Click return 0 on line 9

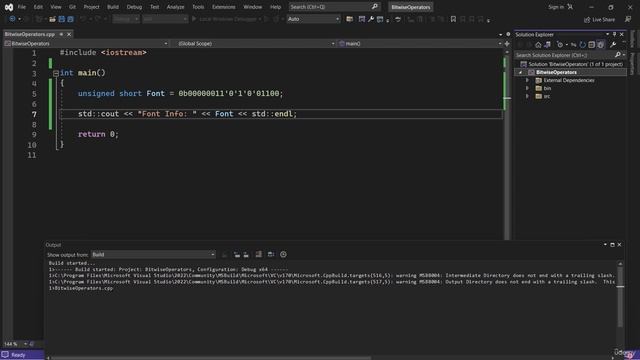[x=98, y=134]
